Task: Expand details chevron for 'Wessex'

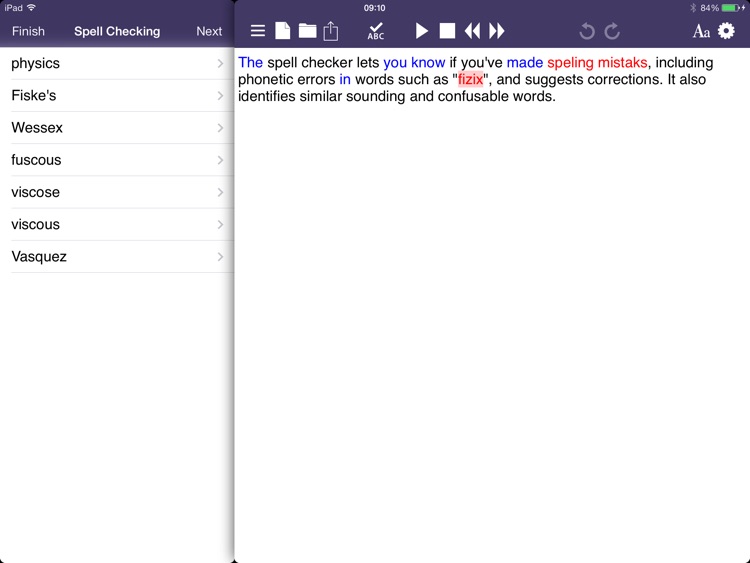Action: [x=220, y=128]
